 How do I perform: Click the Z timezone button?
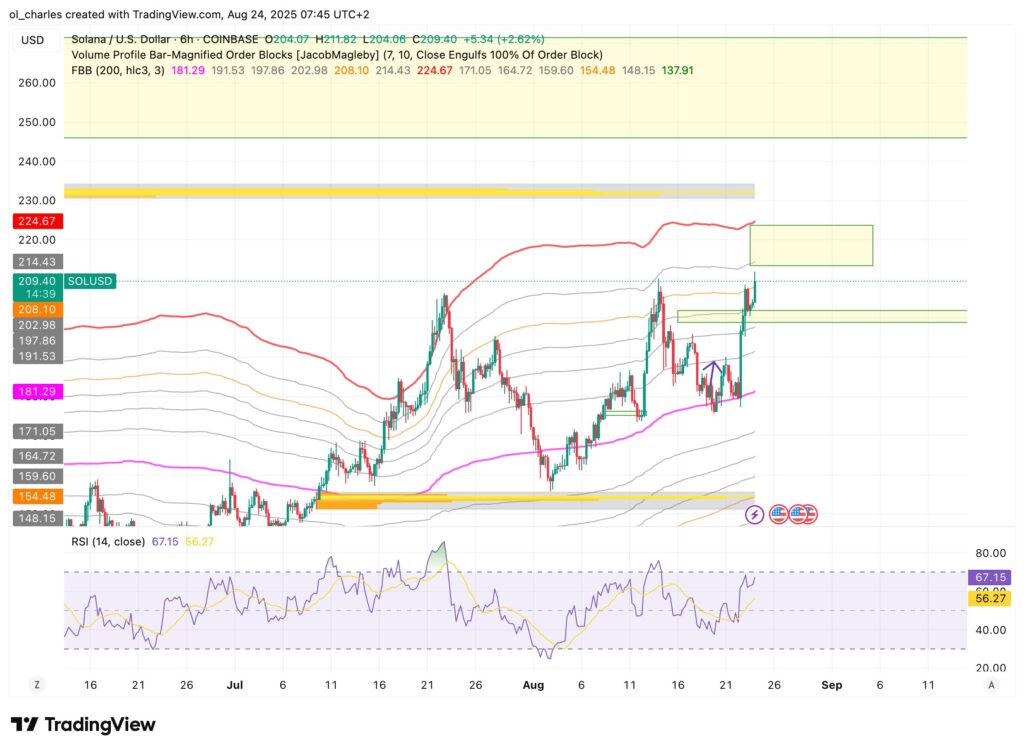[x=36, y=685]
